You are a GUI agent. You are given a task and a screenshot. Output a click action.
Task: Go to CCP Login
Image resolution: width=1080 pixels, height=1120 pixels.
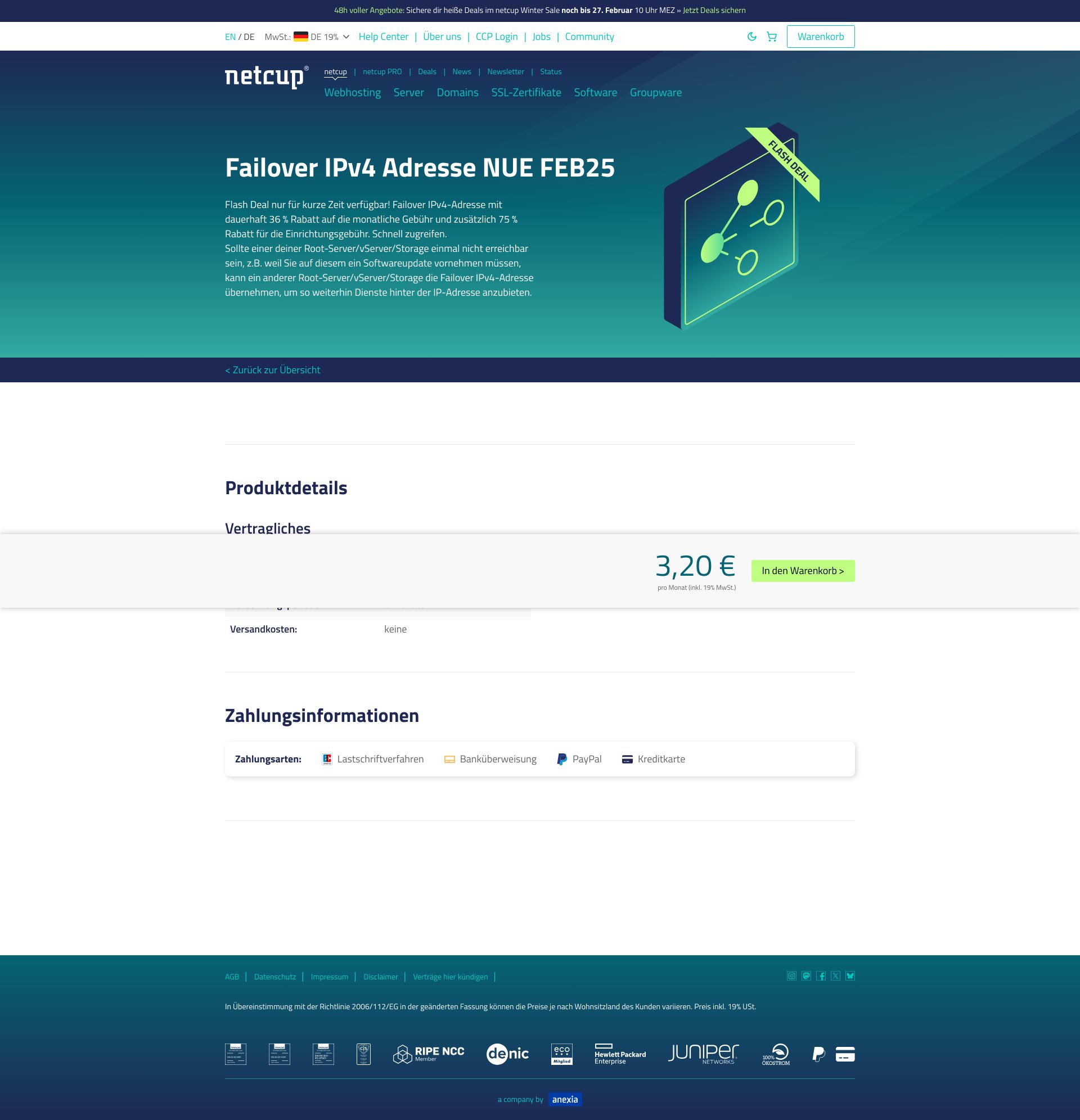pos(497,37)
